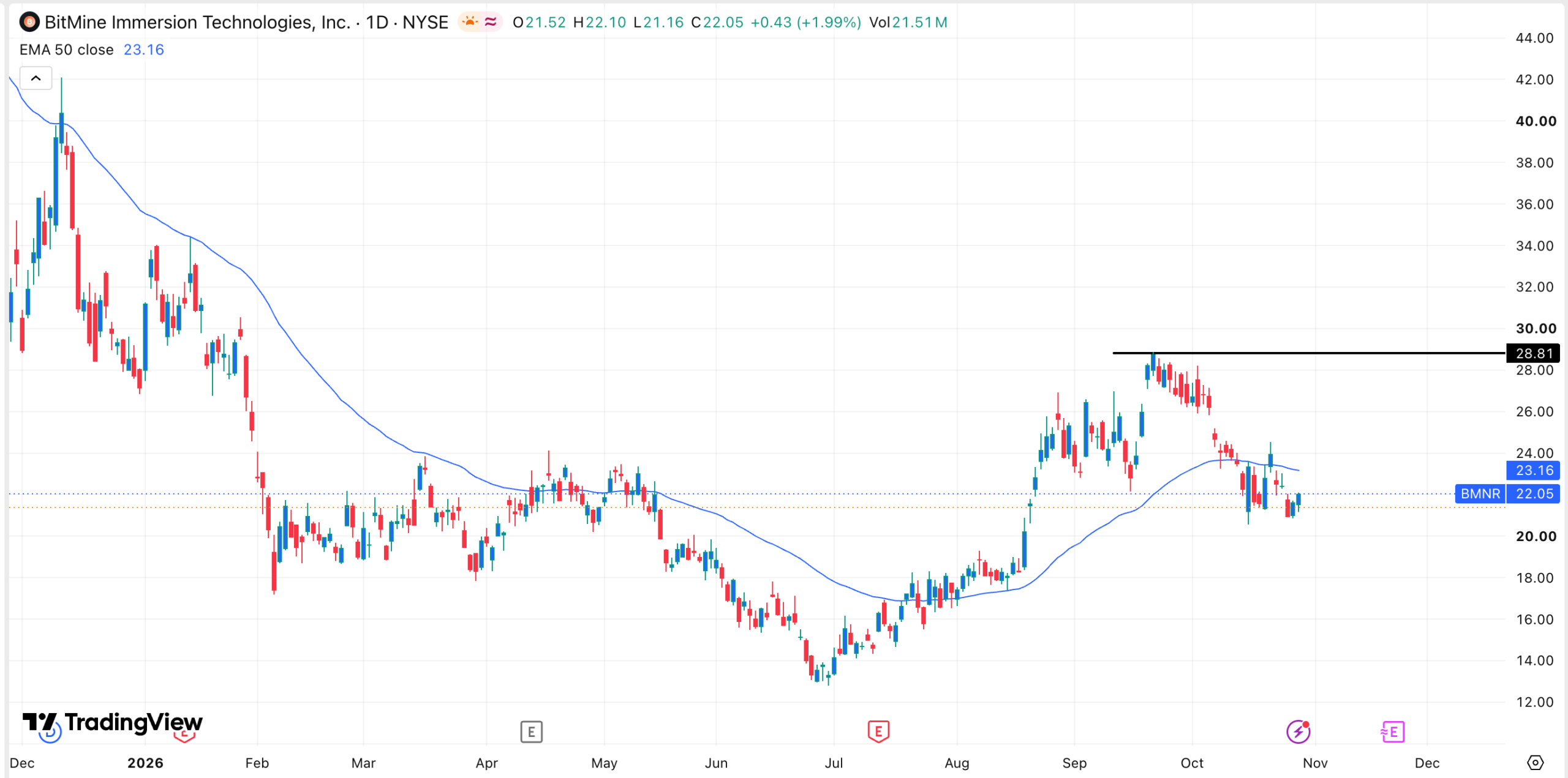Click the change value +0.43 (+1.99%)
This screenshot has height=778, width=1568.
(805, 23)
